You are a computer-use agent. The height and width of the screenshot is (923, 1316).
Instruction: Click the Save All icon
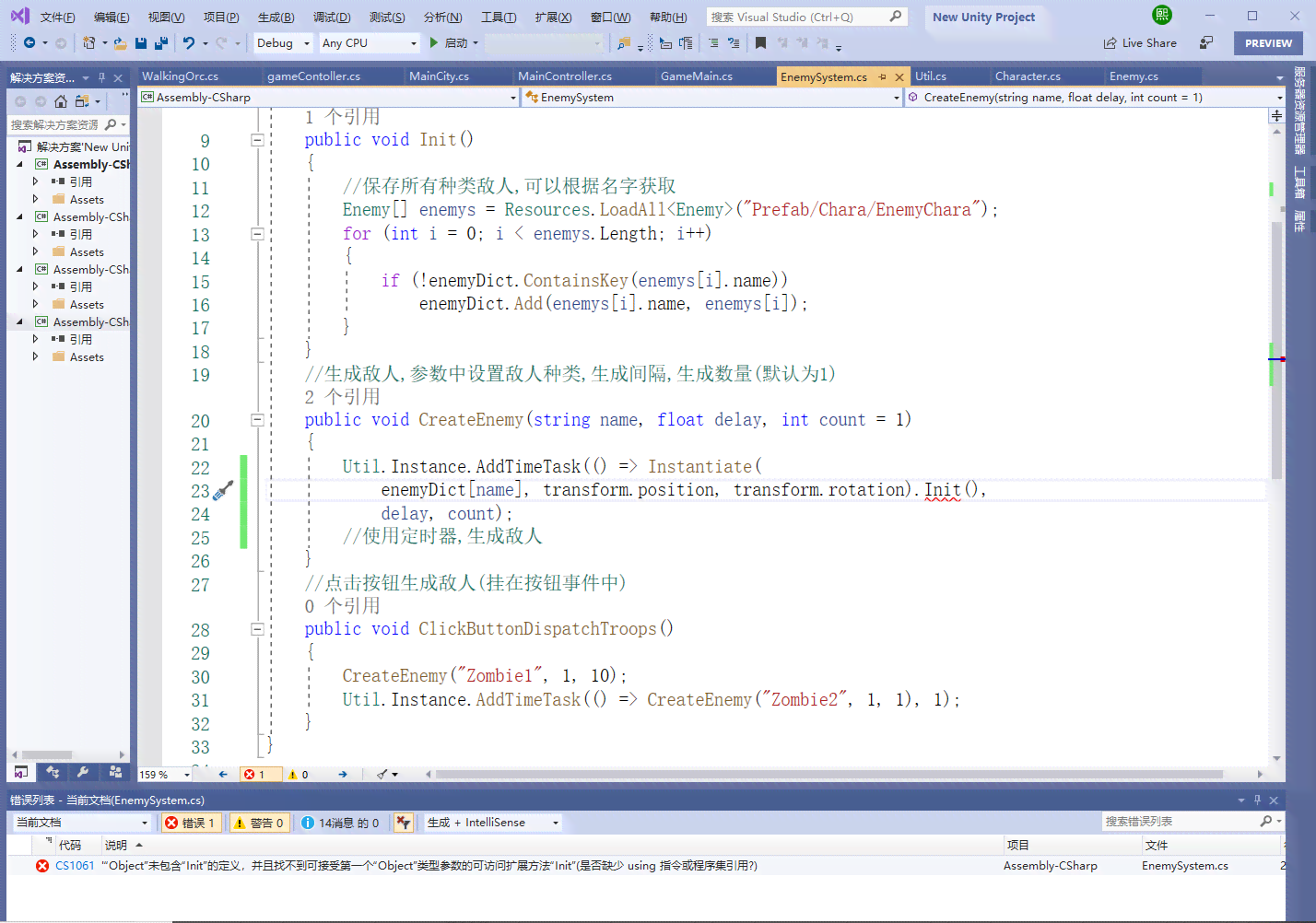161,42
